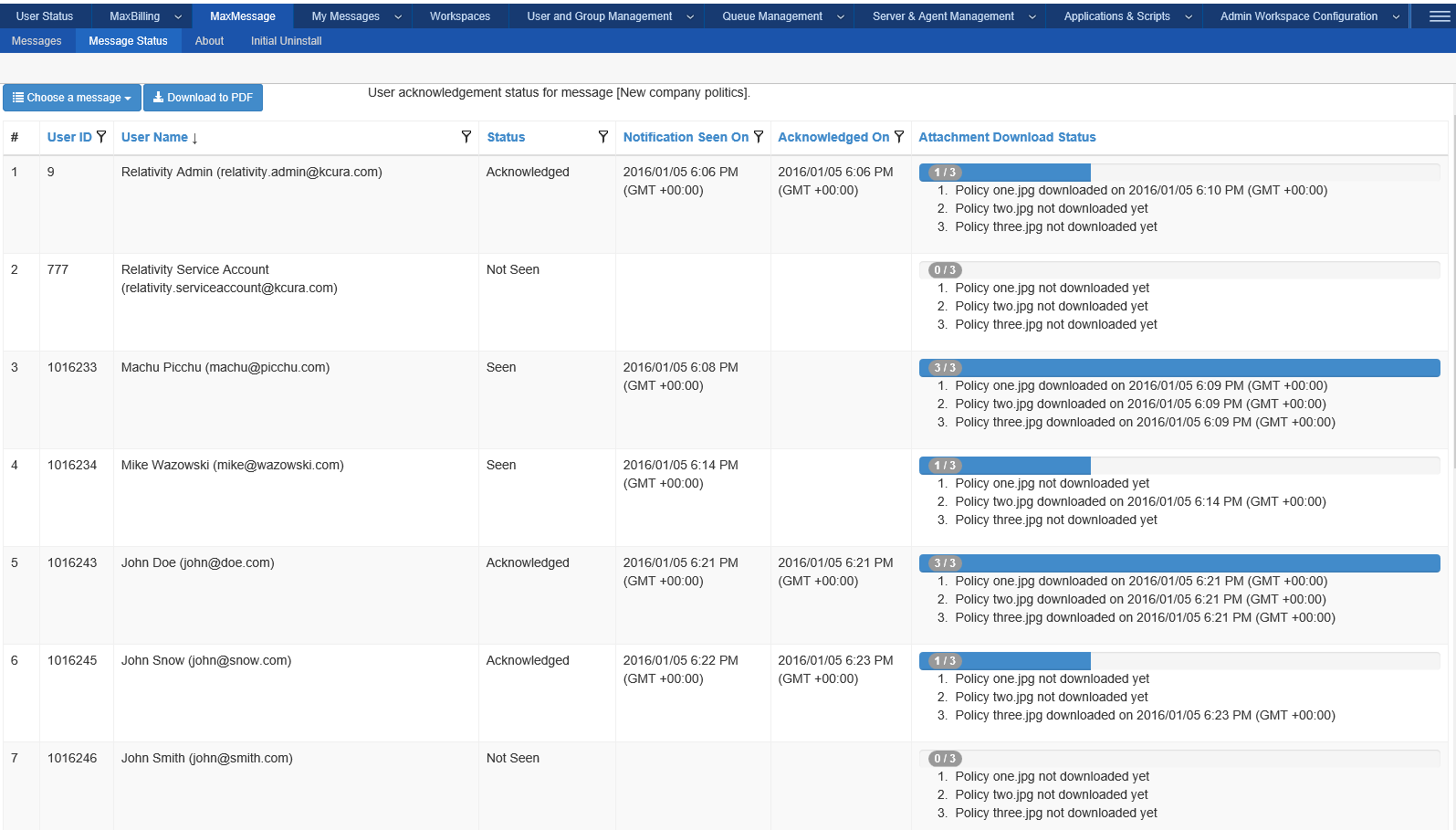Open User Name column filter
Image resolution: width=1456 pixels, height=830 pixels.
coord(466,136)
